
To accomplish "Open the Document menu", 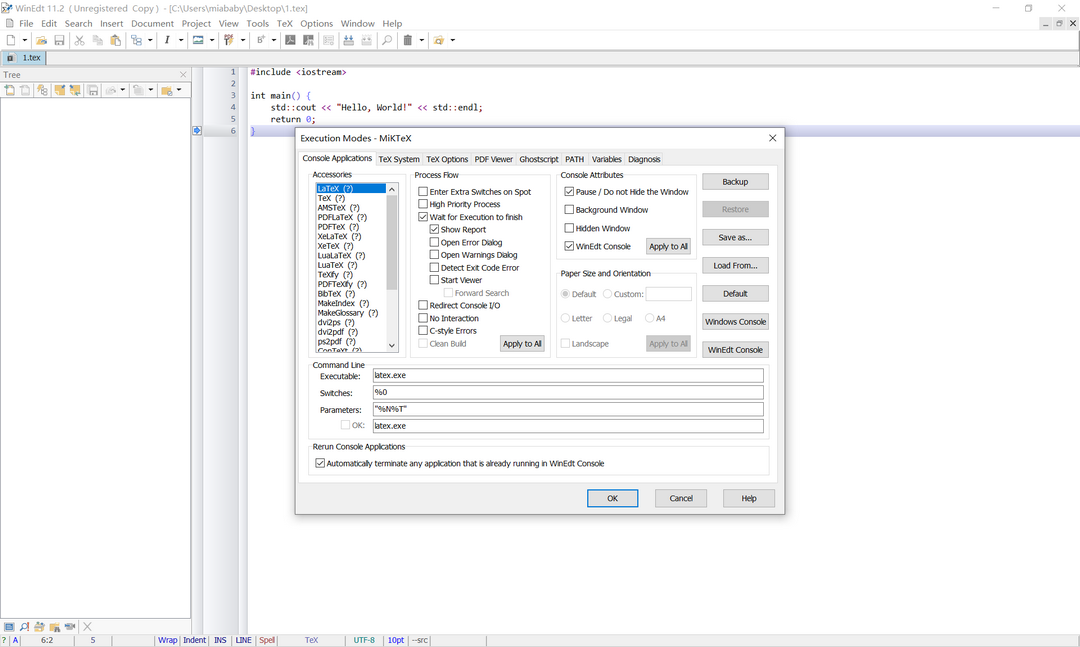I will click(x=152, y=23).
